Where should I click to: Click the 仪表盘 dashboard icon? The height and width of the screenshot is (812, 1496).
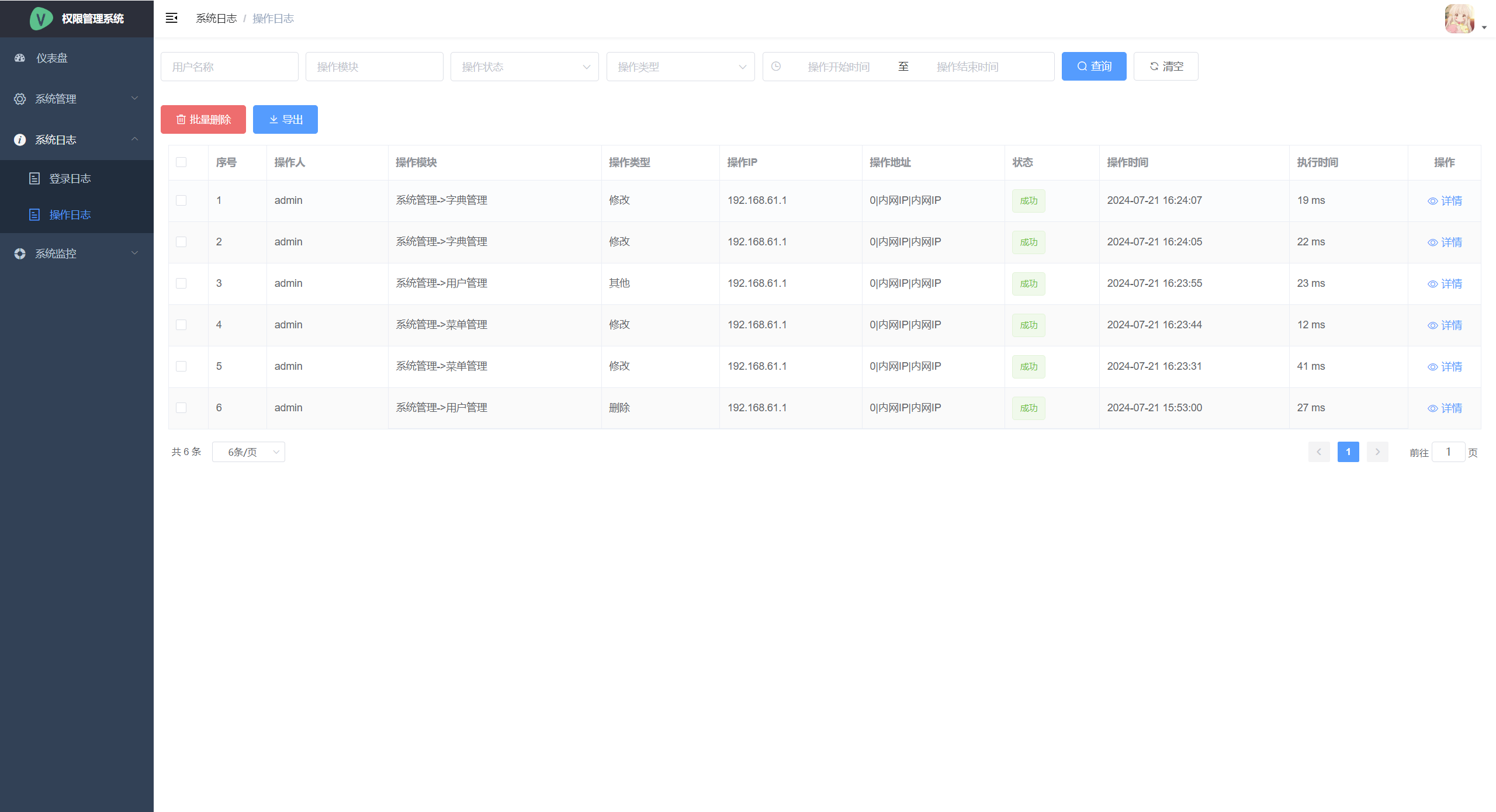[x=20, y=58]
